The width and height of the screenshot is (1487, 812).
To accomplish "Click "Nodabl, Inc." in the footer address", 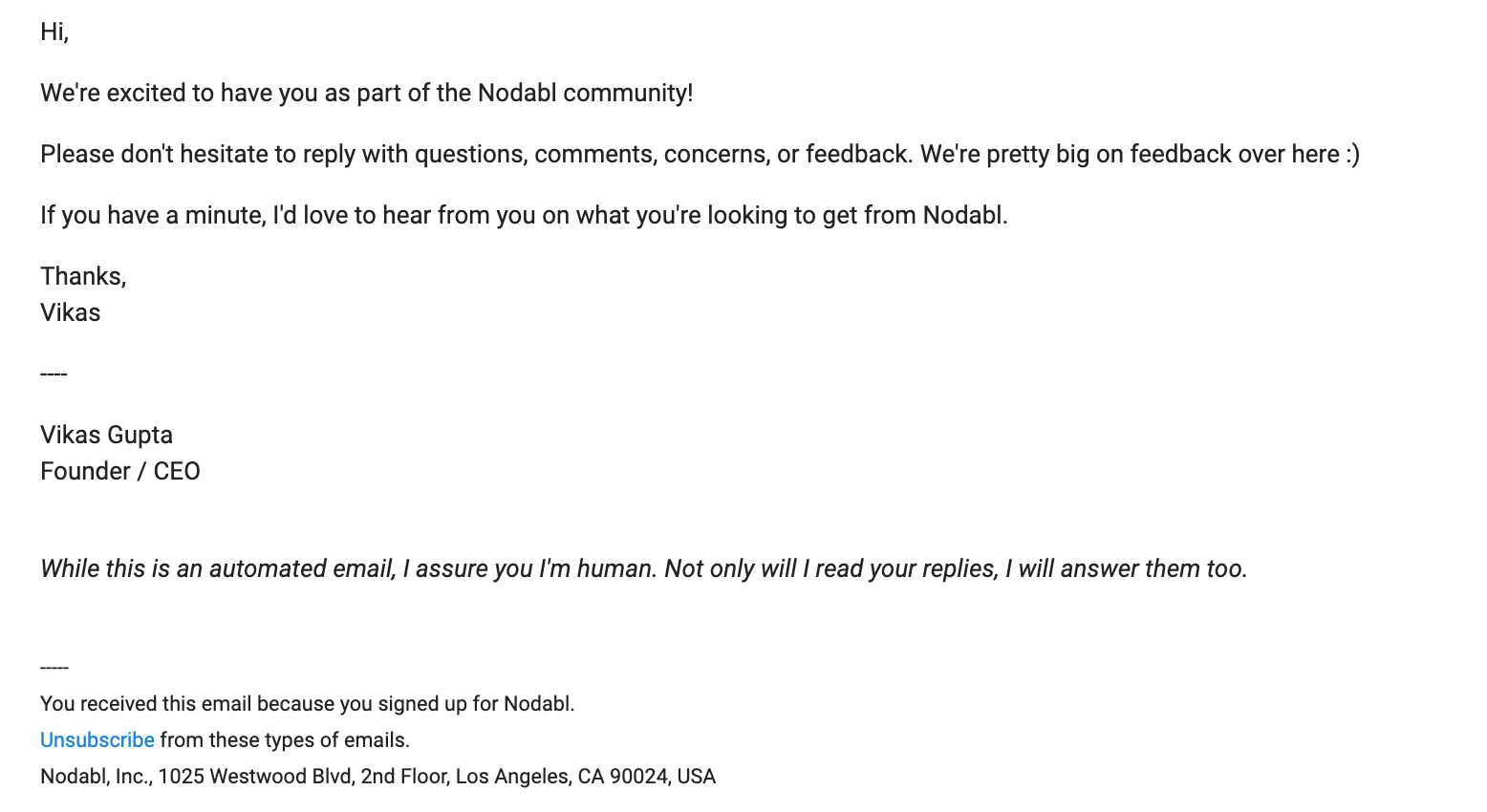I will tap(96, 777).
